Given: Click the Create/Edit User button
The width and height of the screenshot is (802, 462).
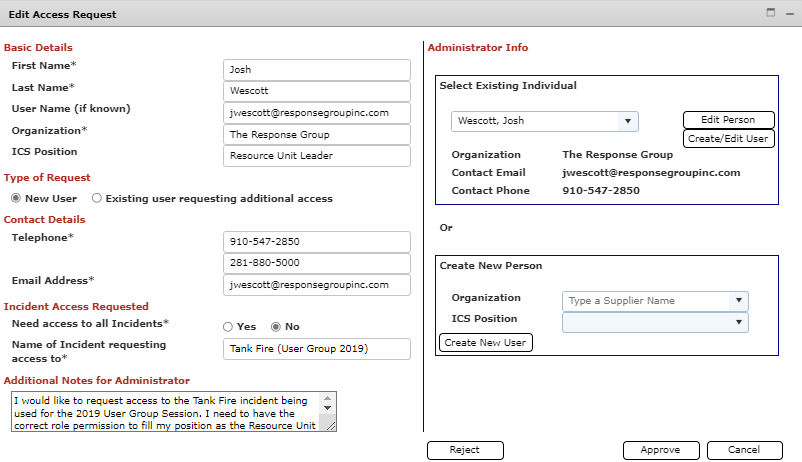Looking at the screenshot, I should [727, 139].
